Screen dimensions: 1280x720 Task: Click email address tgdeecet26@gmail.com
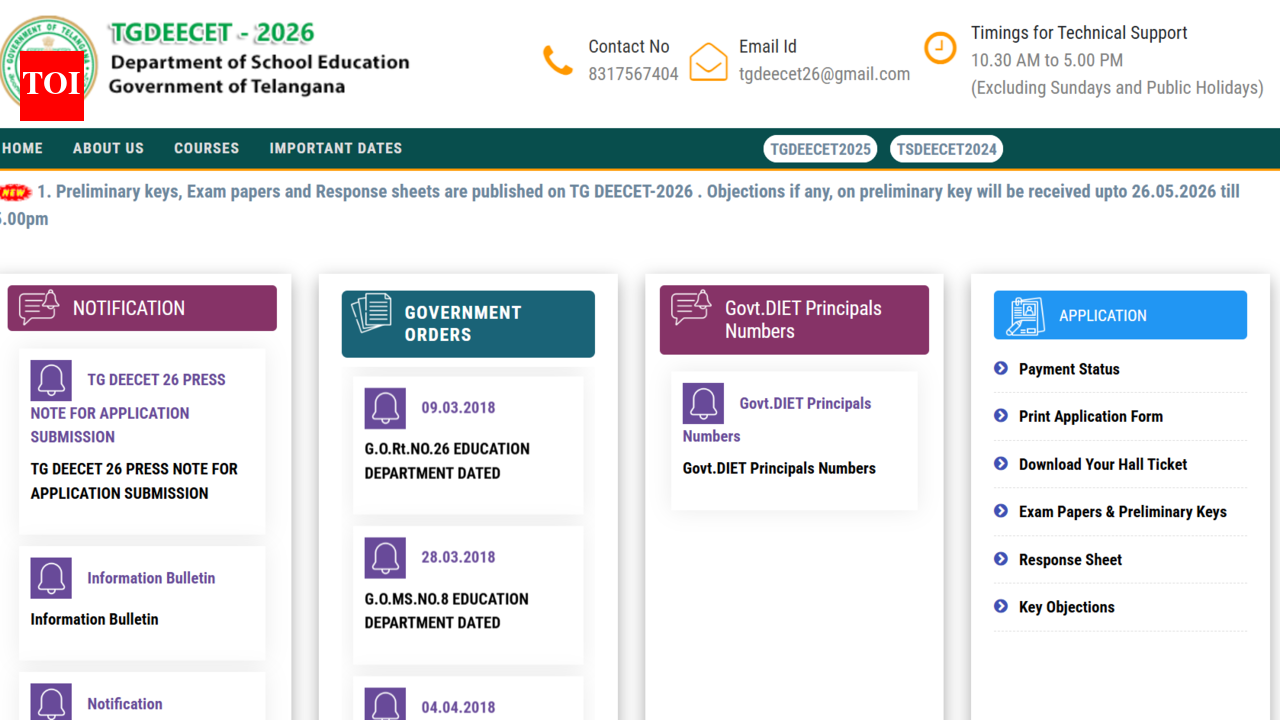click(825, 74)
